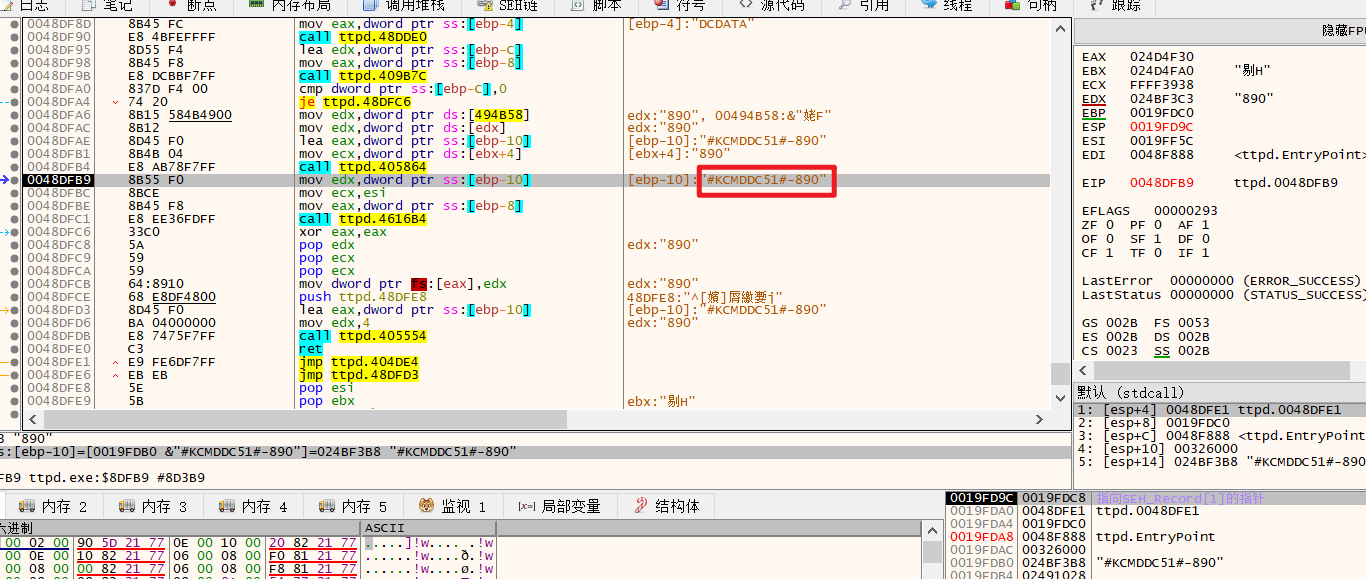Viewport: 1366px width, 579px height.
Task: Toggle breakpoint bullet at address 0048DFC6
Action: click(14, 232)
